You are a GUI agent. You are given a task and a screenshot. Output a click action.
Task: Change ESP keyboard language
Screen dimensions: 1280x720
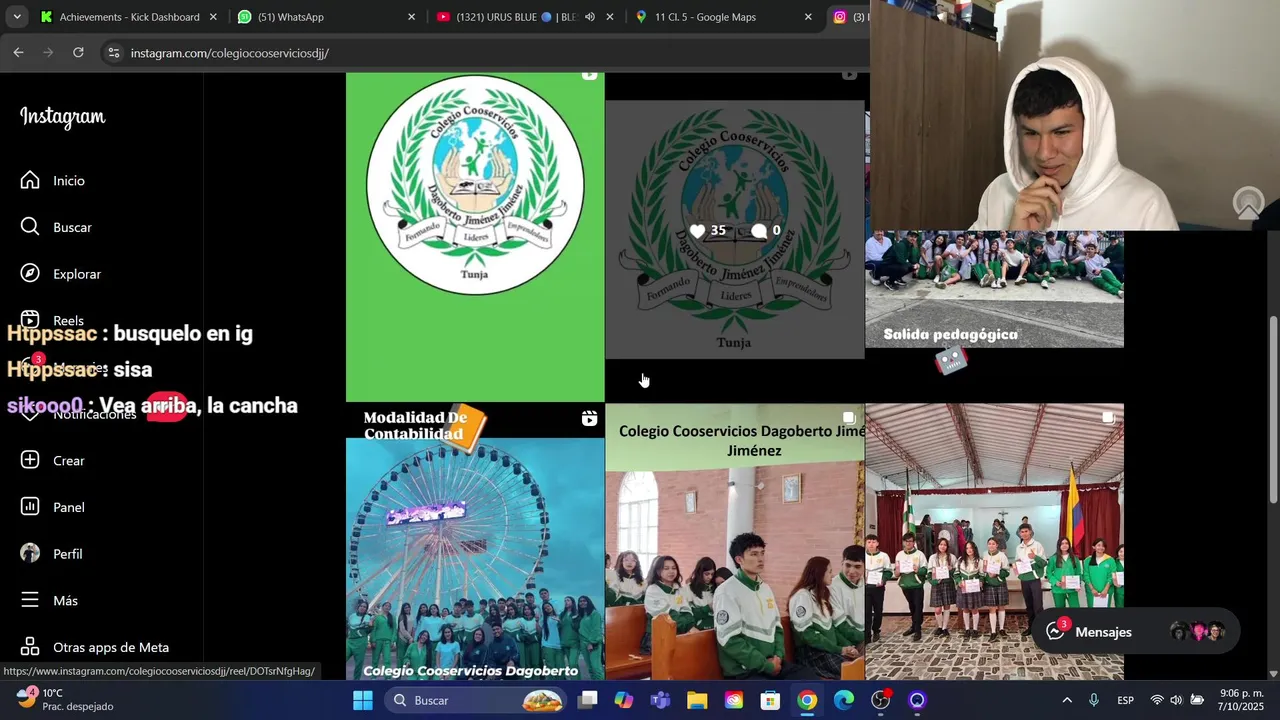[x=1126, y=700]
